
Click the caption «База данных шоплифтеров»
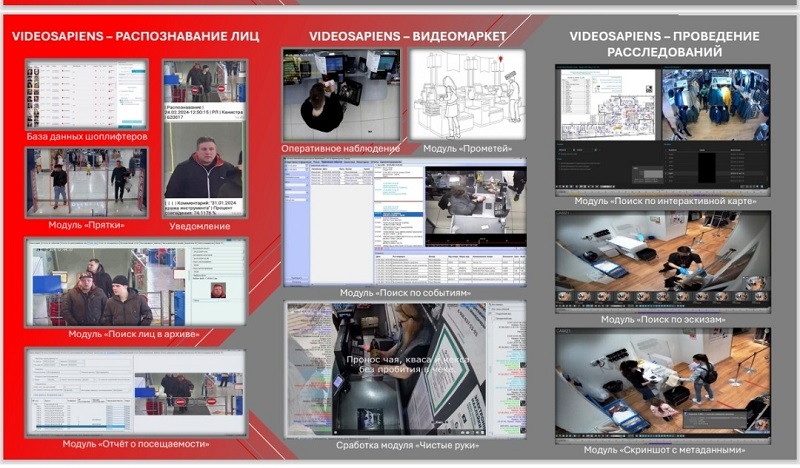[x=87, y=137]
